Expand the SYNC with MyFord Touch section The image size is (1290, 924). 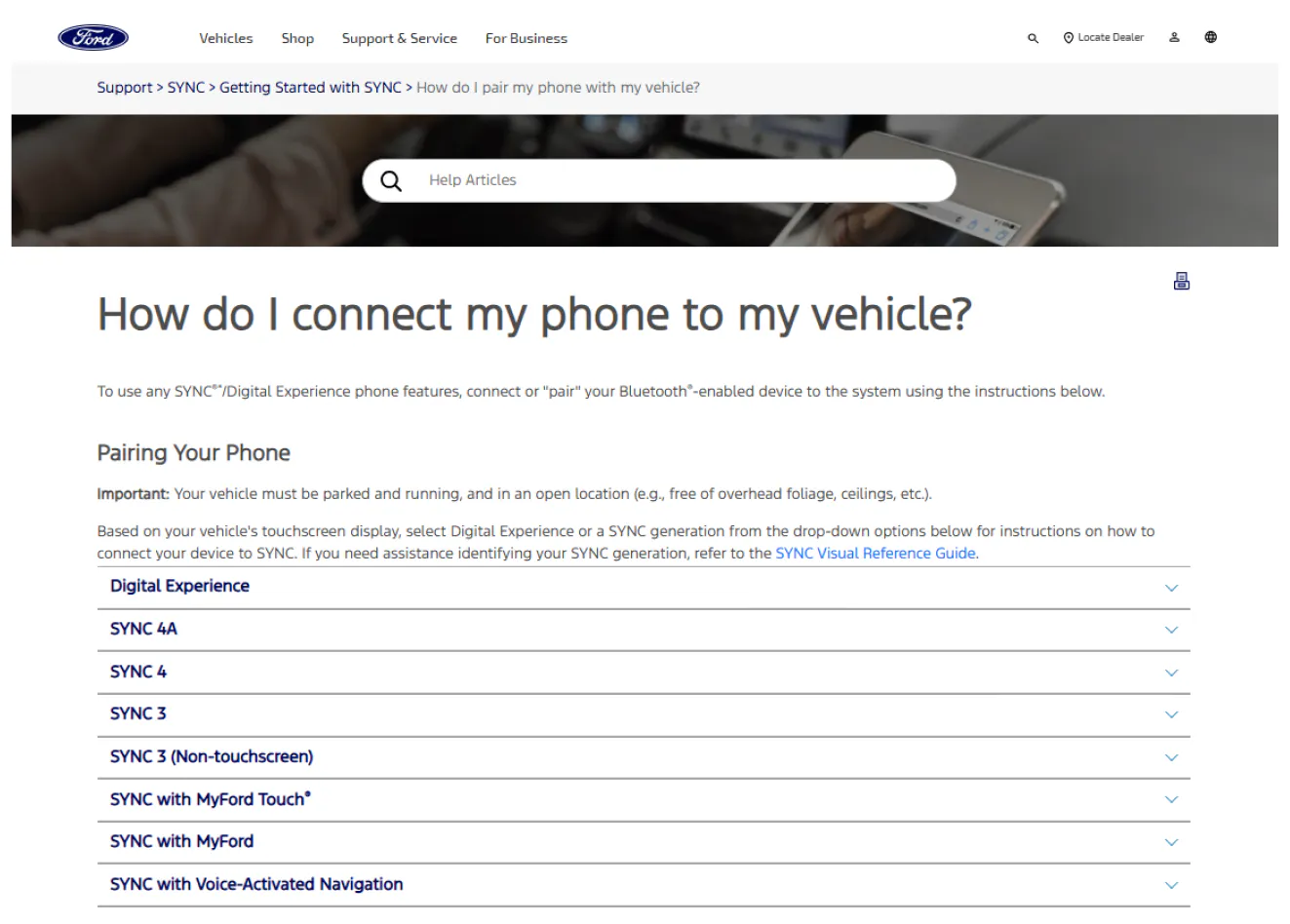coord(644,800)
